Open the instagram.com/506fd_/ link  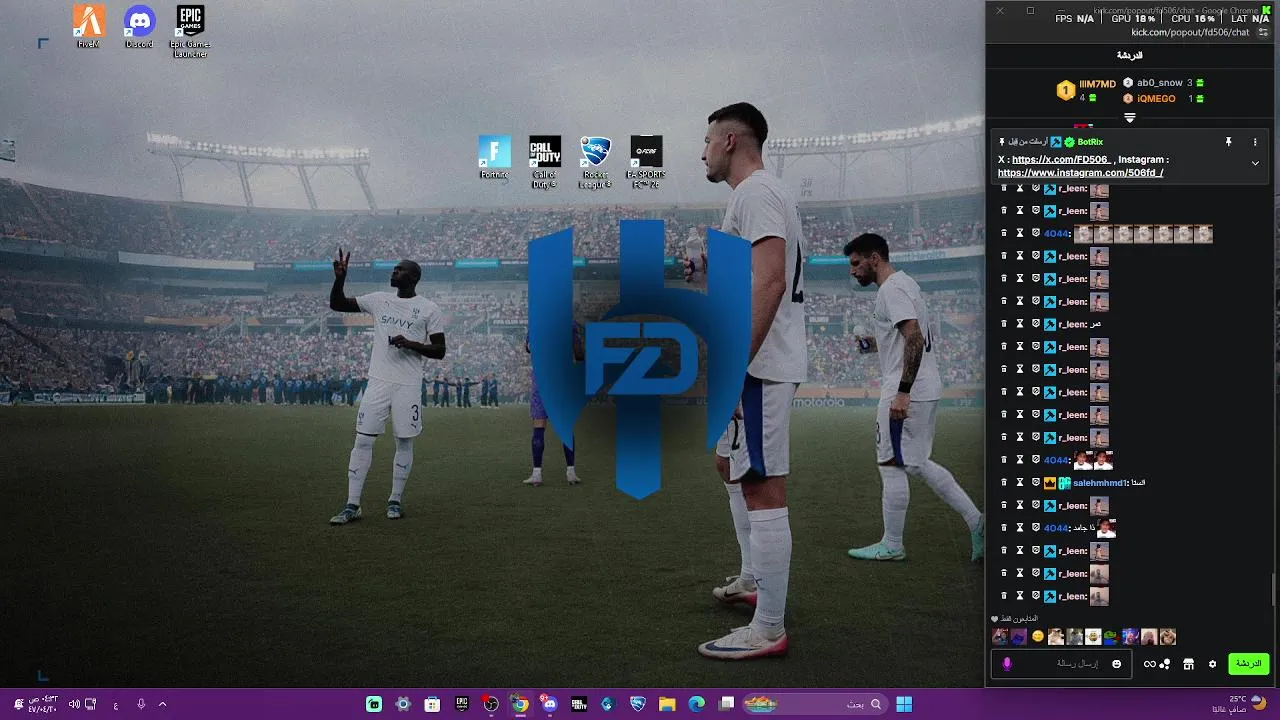(1080, 173)
